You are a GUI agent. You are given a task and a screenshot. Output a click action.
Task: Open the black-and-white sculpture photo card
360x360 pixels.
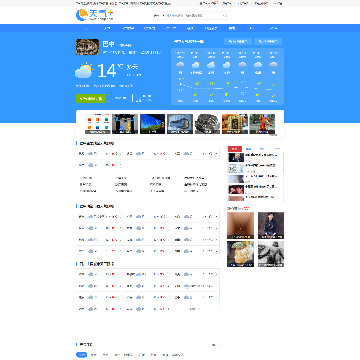click(x=271, y=254)
